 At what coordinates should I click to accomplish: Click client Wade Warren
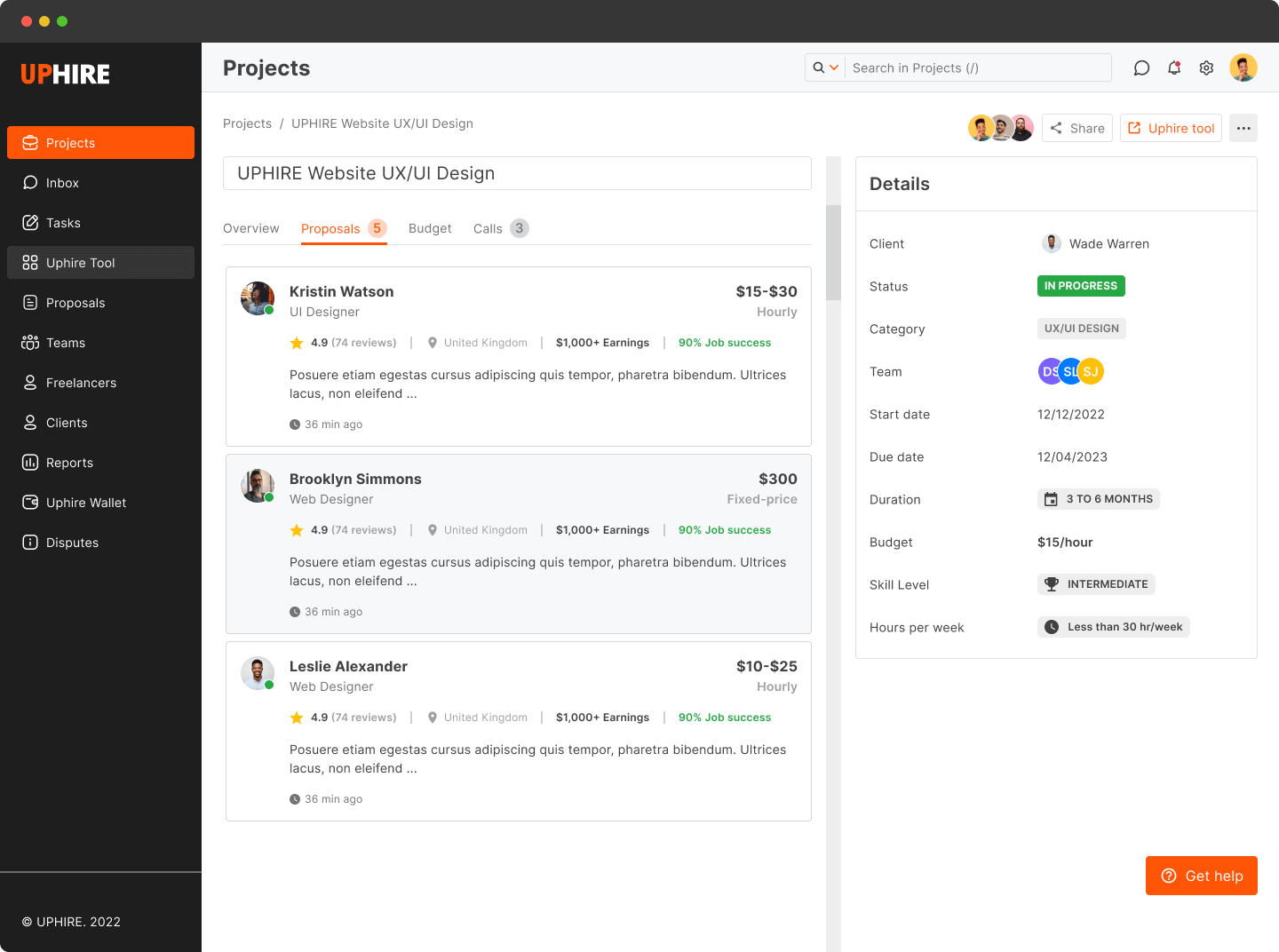(x=1095, y=243)
